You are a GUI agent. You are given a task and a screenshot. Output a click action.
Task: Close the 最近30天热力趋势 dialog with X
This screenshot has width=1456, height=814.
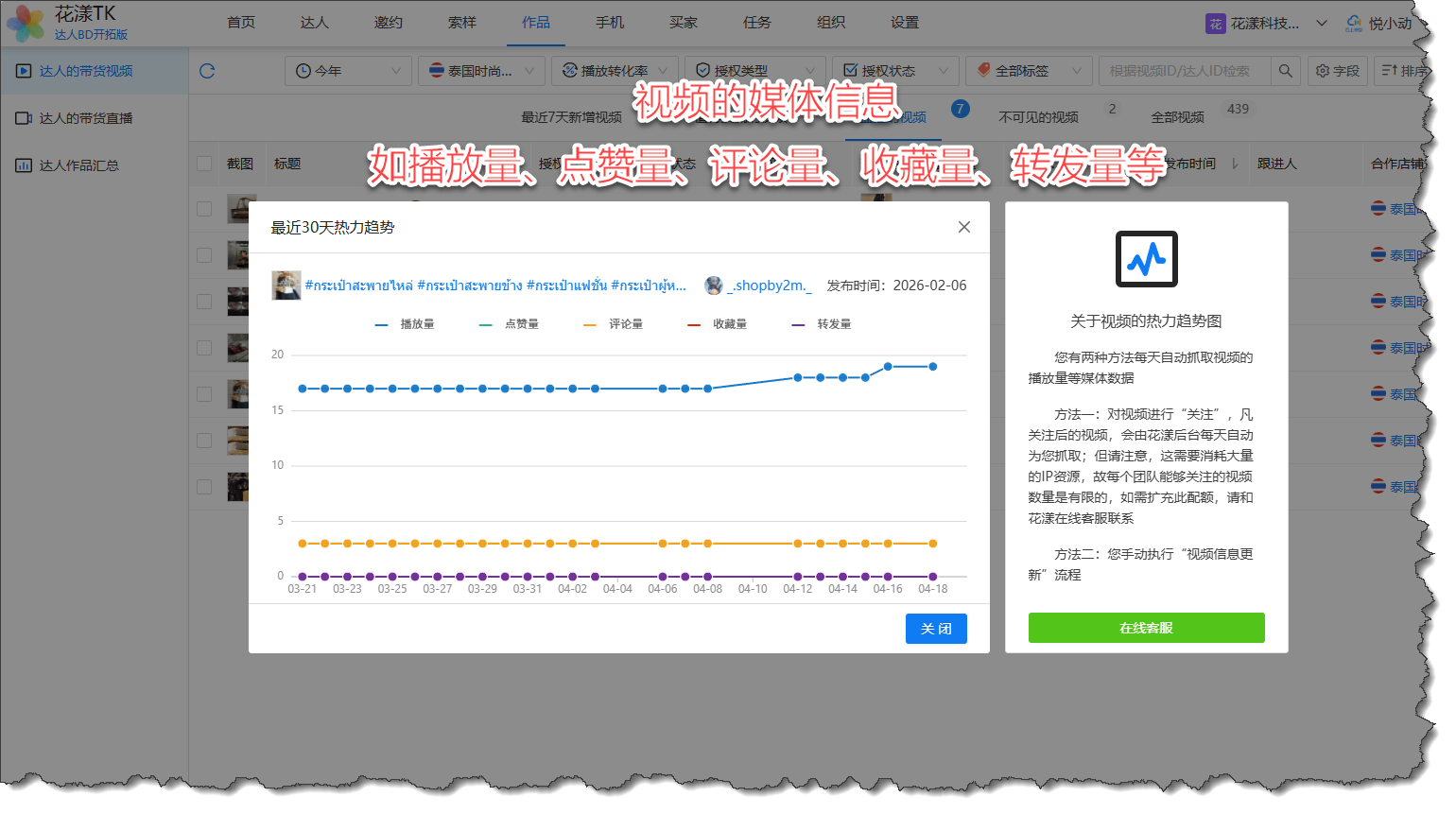coord(963,227)
